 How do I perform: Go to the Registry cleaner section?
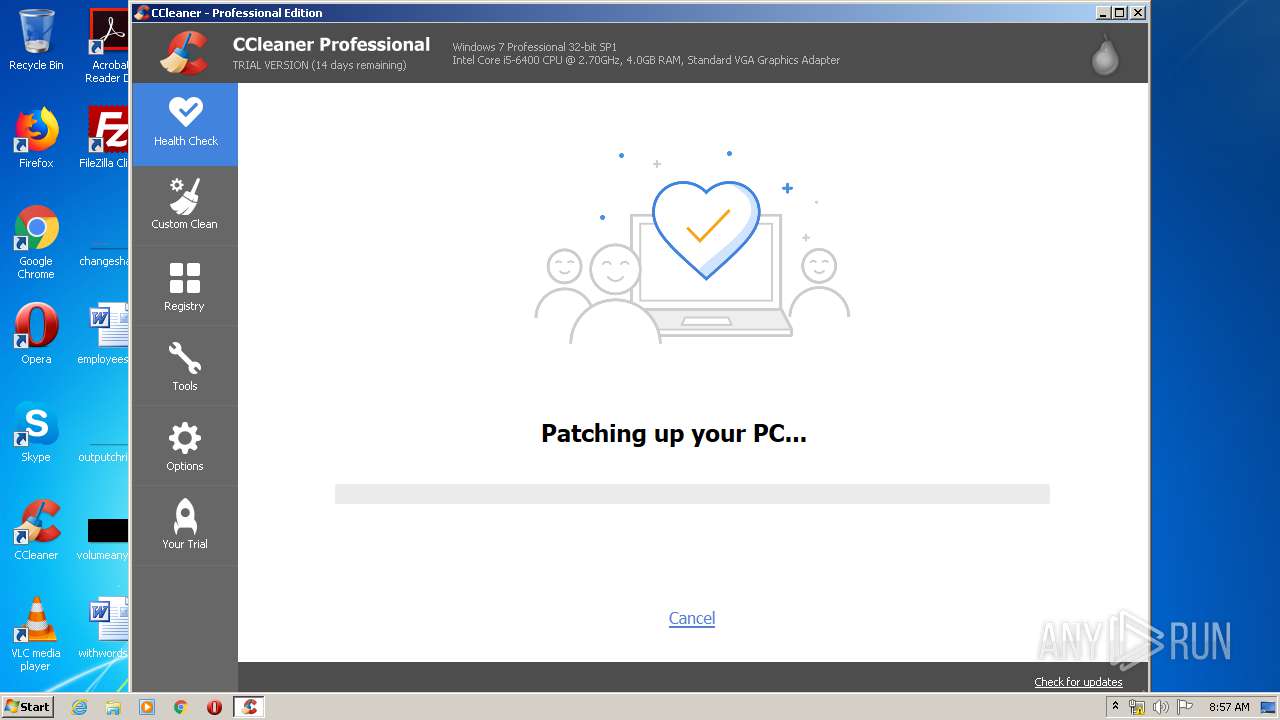click(185, 286)
